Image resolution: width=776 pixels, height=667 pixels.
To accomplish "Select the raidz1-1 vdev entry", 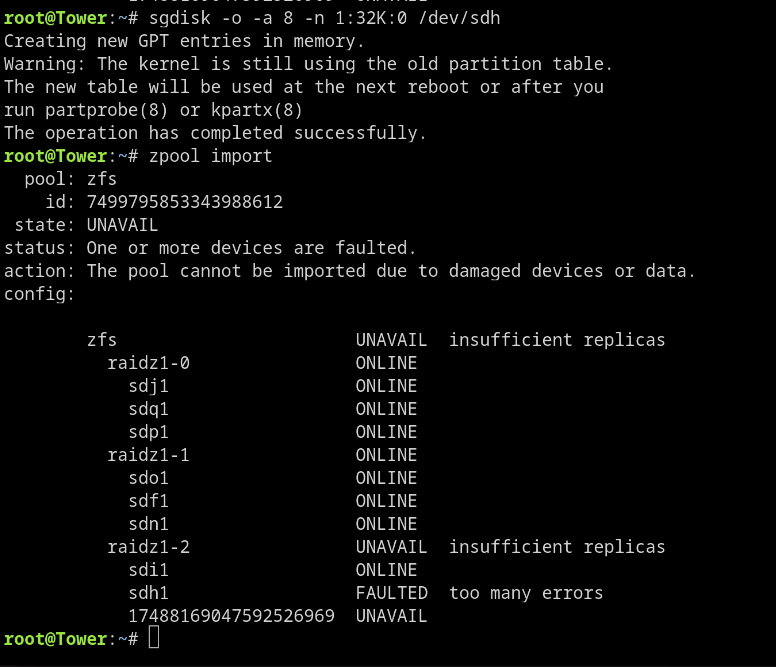I will pyautogui.click(x=148, y=455).
